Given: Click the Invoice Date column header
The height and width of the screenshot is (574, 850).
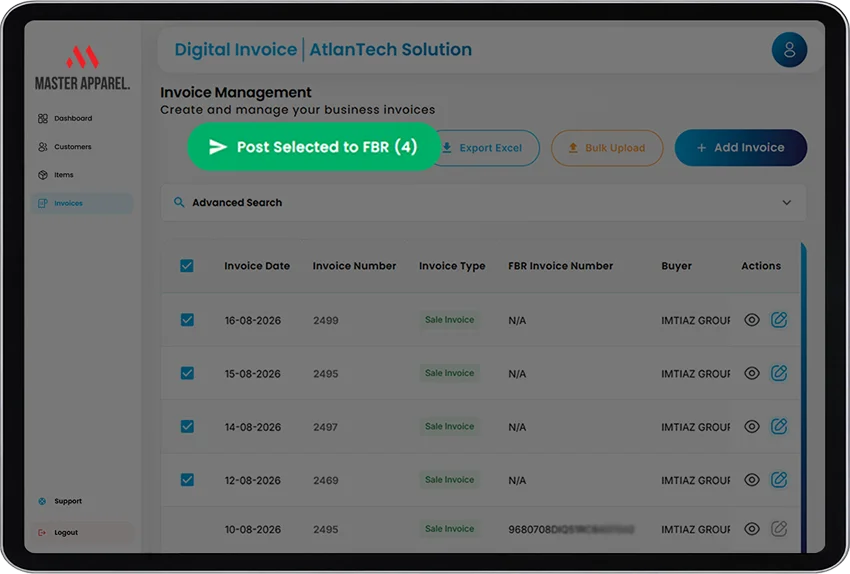Looking at the screenshot, I should tap(257, 266).
